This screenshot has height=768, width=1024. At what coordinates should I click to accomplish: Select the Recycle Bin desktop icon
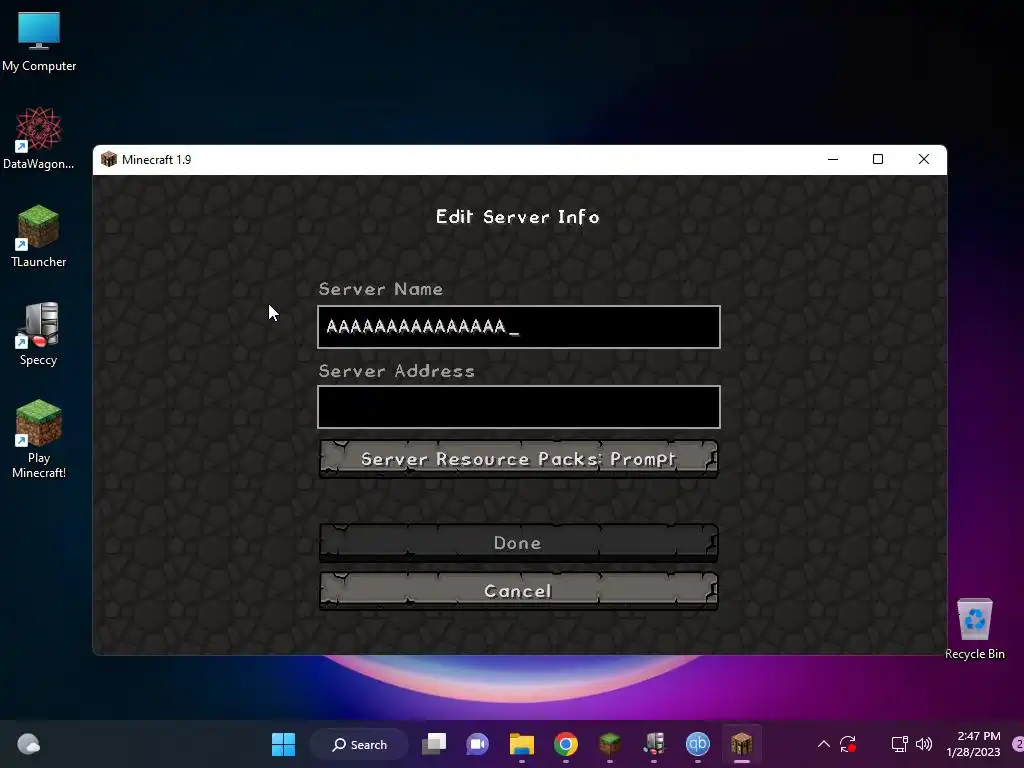(974, 628)
